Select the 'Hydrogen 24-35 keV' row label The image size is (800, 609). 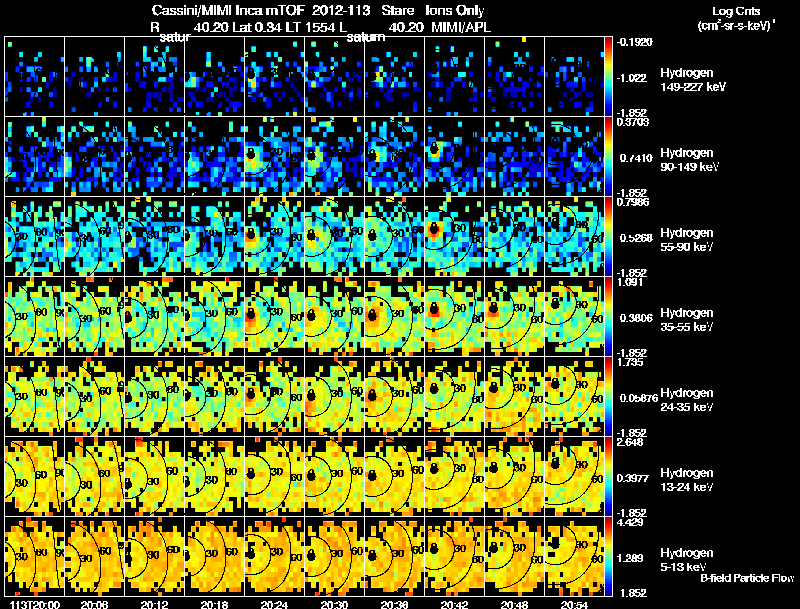pyautogui.click(x=687, y=400)
